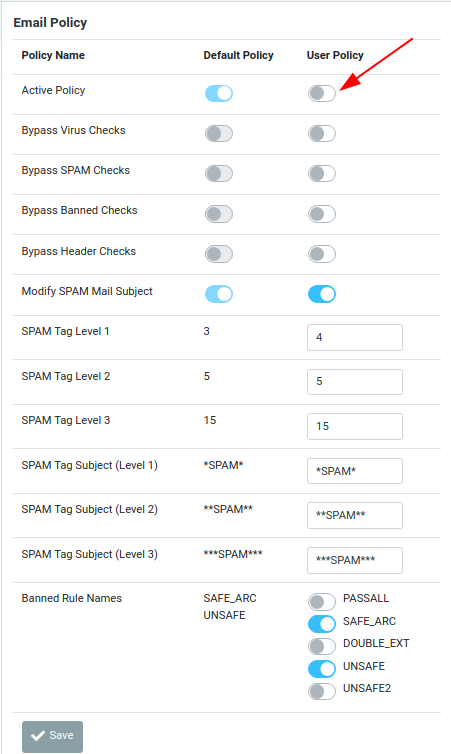Image resolution: width=451 pixels, height=754 pixels.
Task: Click the SPAM Tag Subject Level 1 field
Action: [x=355, y=471]
